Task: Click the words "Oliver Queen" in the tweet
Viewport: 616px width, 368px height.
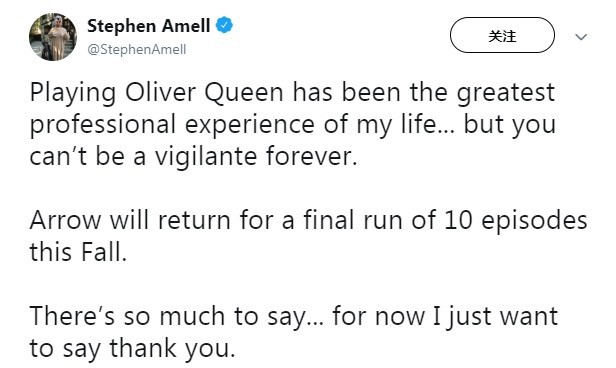Action: point(204,93)
